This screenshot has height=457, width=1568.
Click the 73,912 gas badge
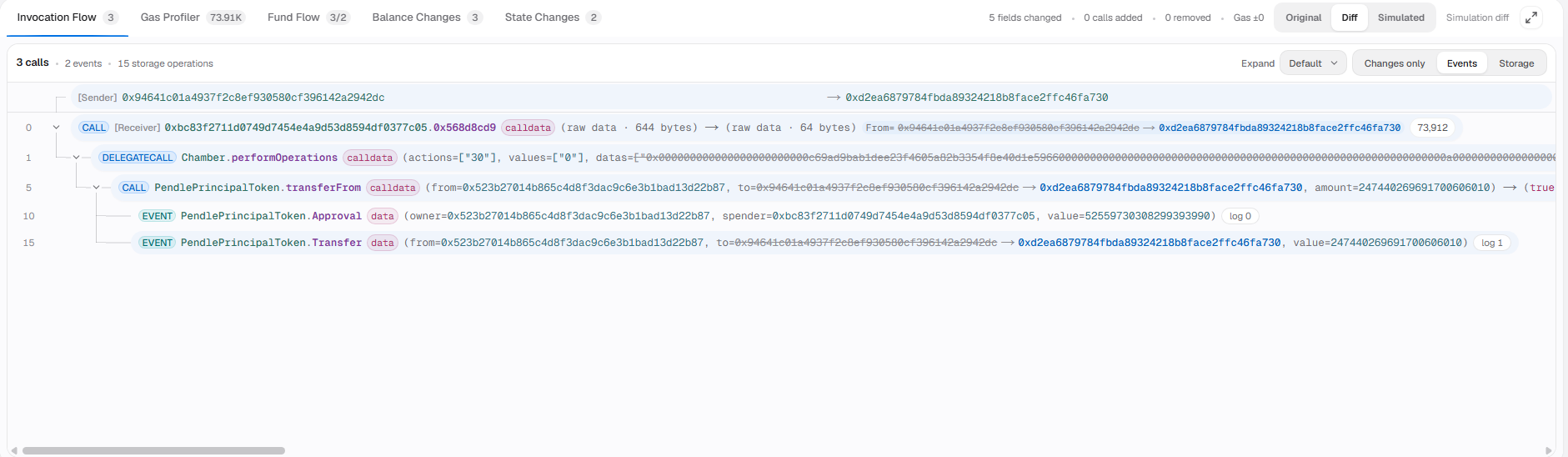click(x=1432, y=128)
